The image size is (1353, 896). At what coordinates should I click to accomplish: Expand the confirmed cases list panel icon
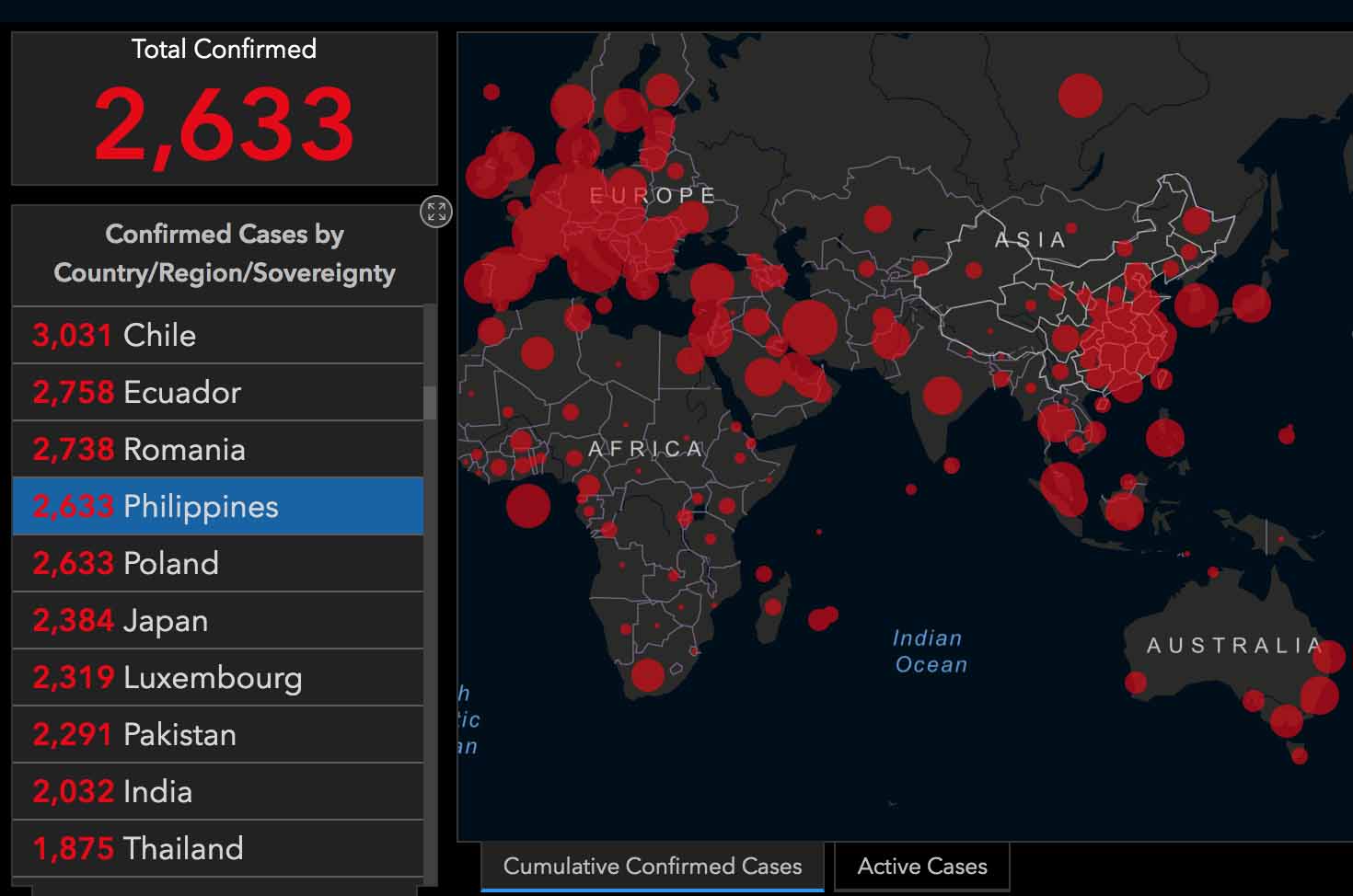436,212
